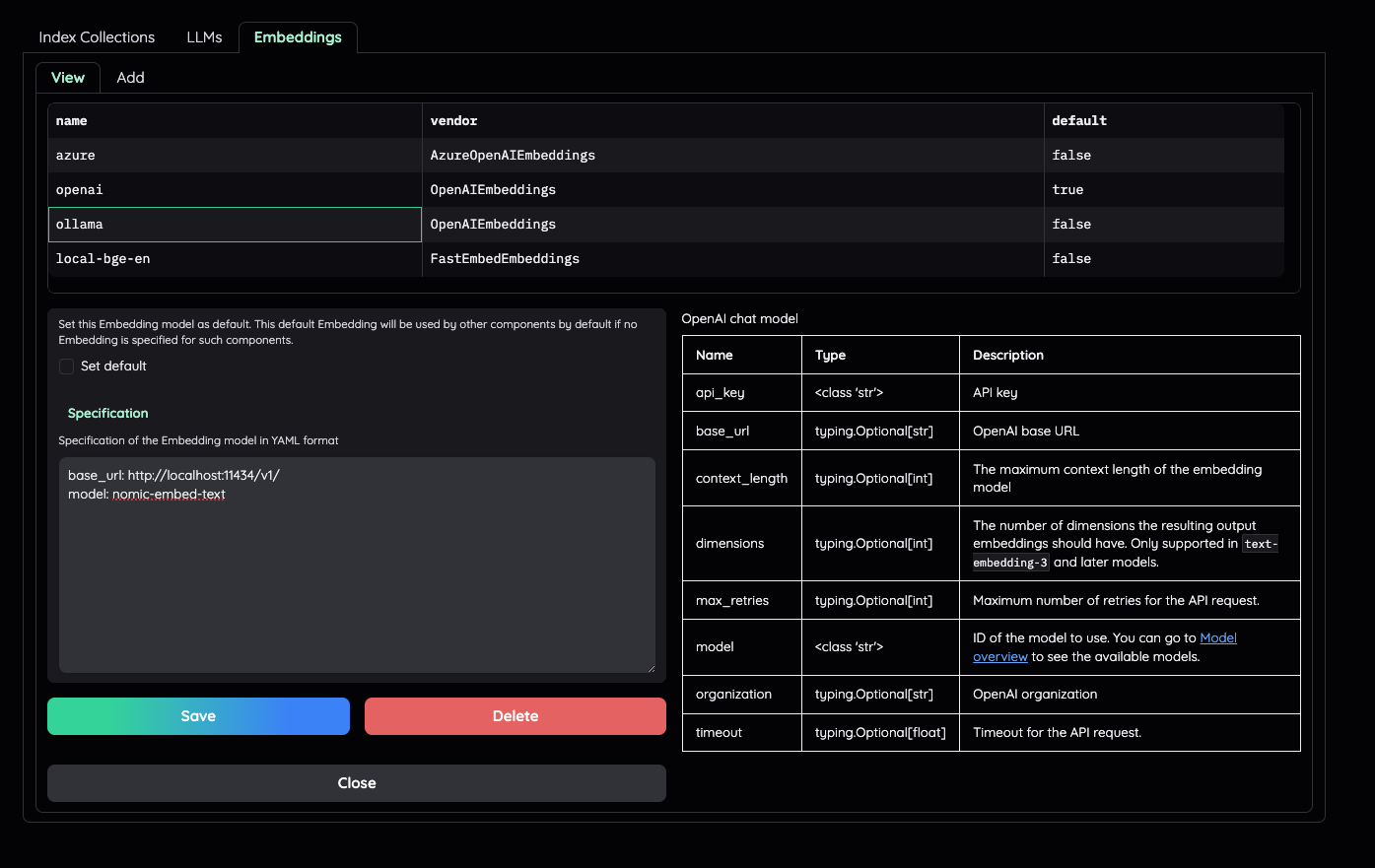Switch to the Index Collections tab
The width and height of the screenshot is (1375, 868).
click(97, 37)
